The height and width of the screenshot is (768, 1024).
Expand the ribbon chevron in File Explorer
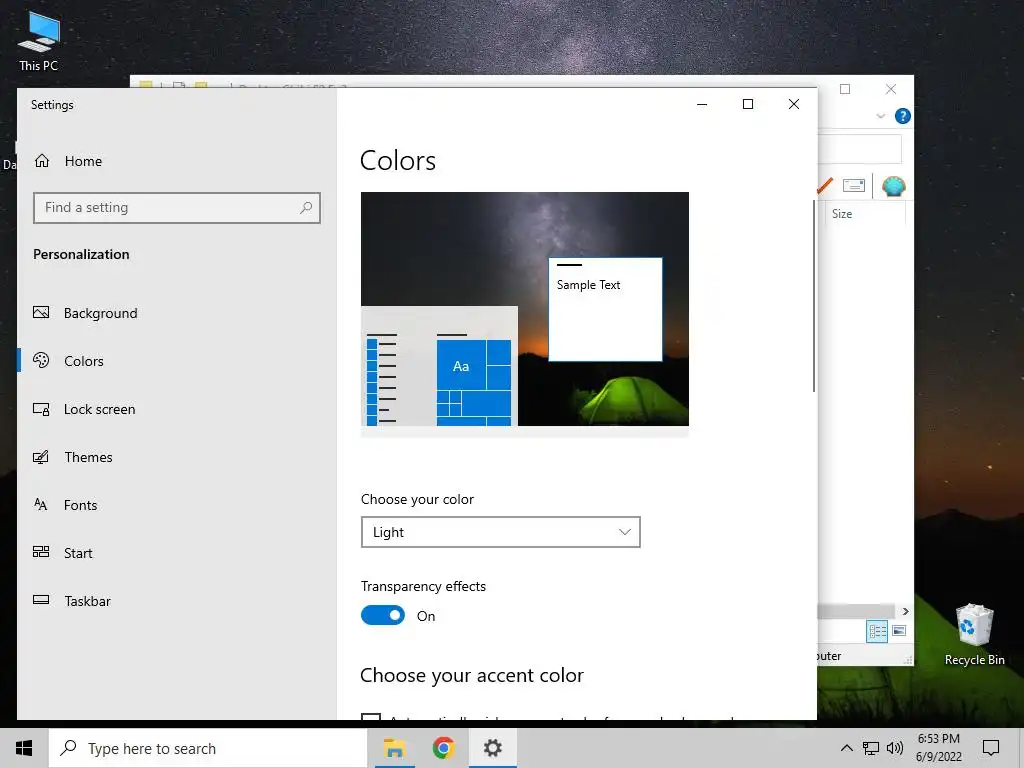tap(880, 116)
